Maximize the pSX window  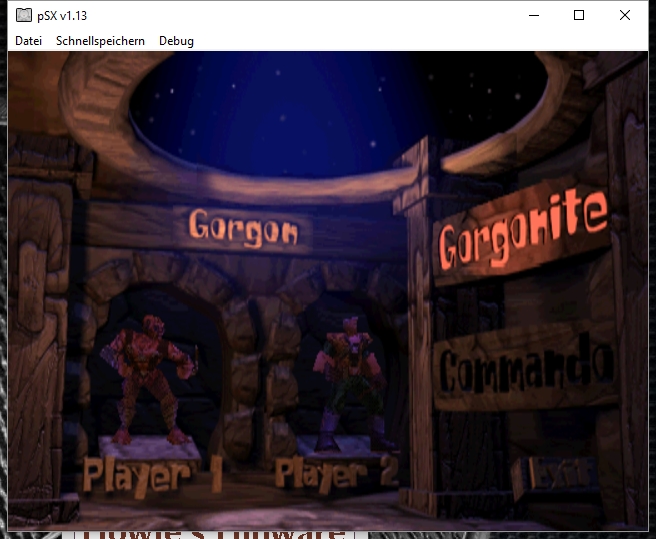click(579, 15)
